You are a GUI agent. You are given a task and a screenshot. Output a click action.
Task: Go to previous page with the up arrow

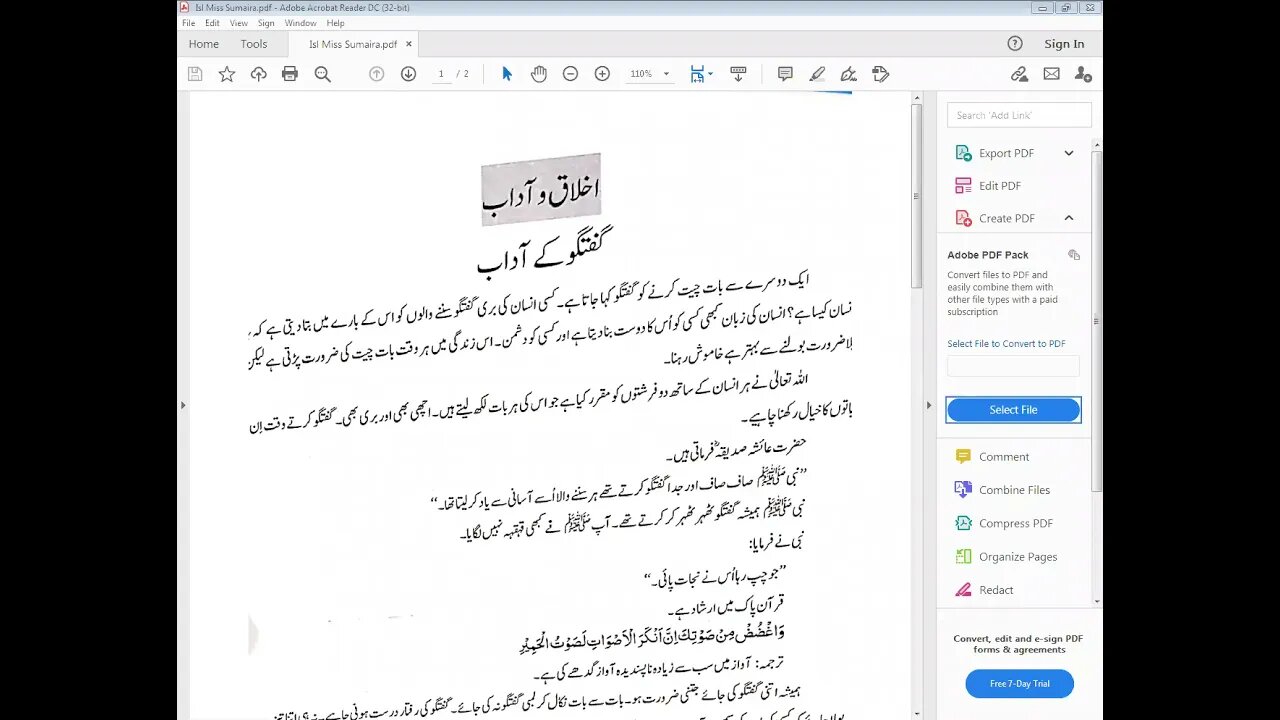[376, 74]
